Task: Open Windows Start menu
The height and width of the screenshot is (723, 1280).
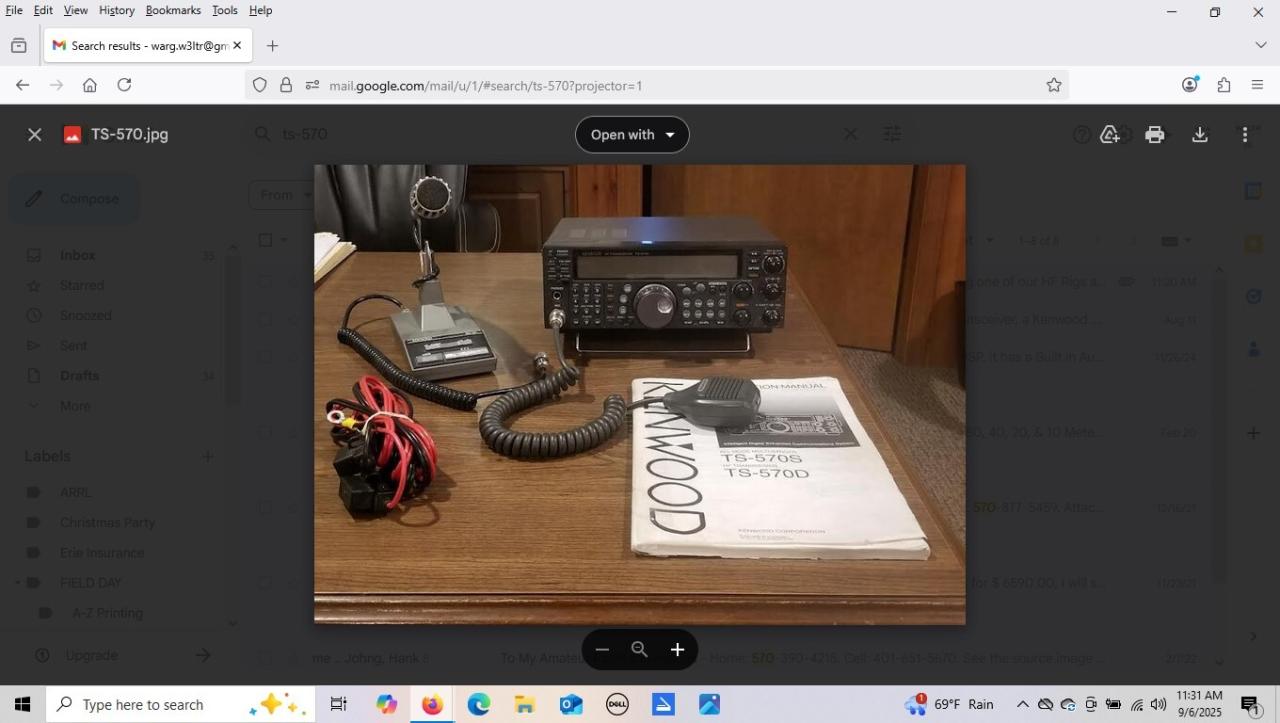Action: coord(22,705)
